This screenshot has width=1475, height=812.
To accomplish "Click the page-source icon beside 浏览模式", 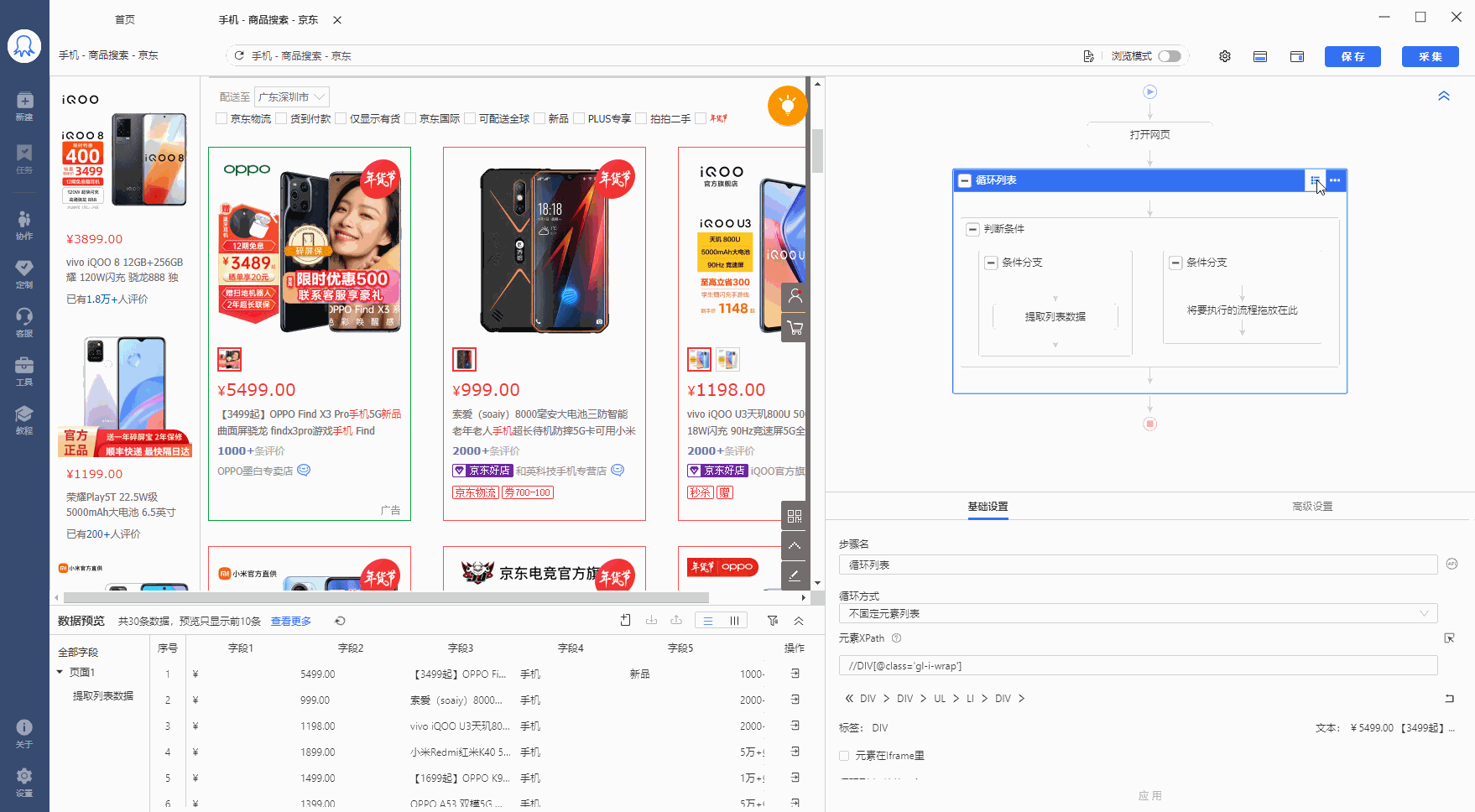I will (1088, 56).
